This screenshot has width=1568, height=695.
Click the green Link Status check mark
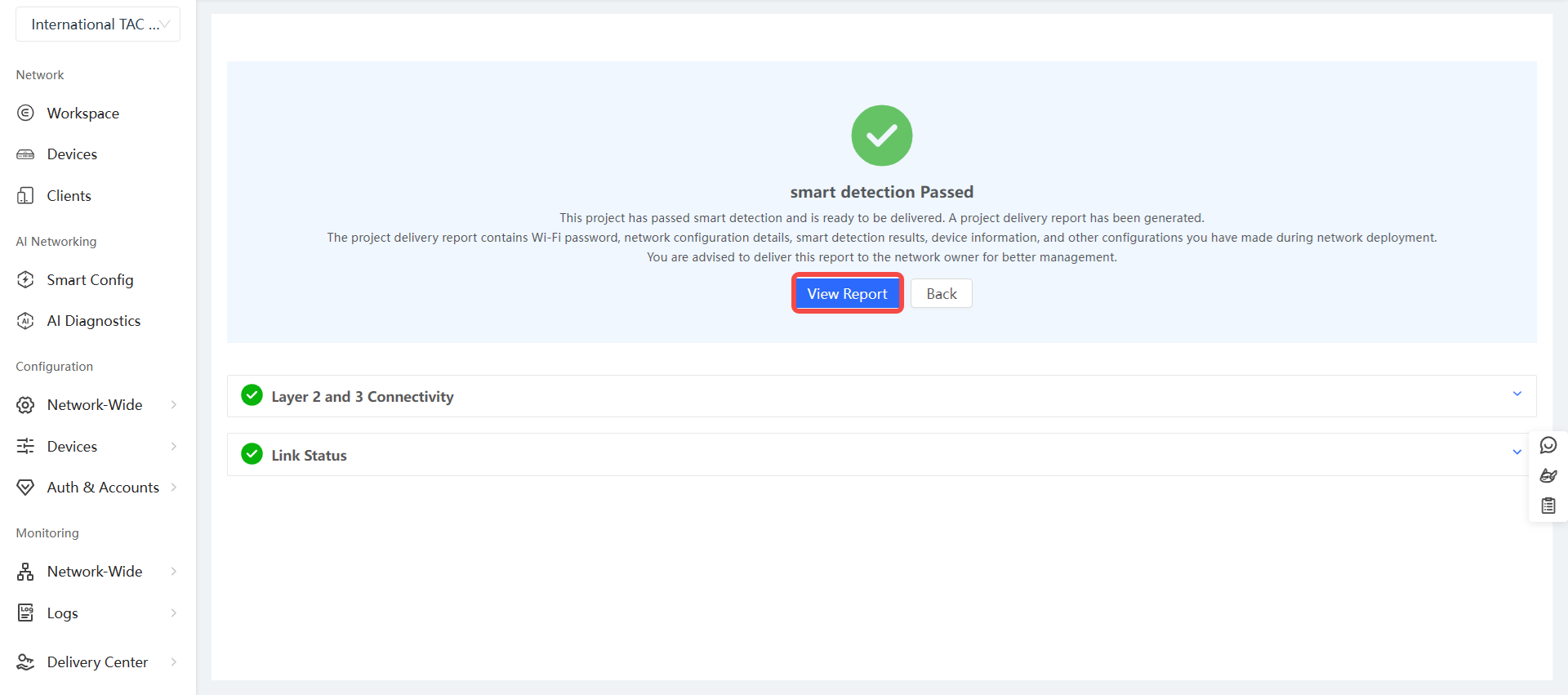point(252,454)
